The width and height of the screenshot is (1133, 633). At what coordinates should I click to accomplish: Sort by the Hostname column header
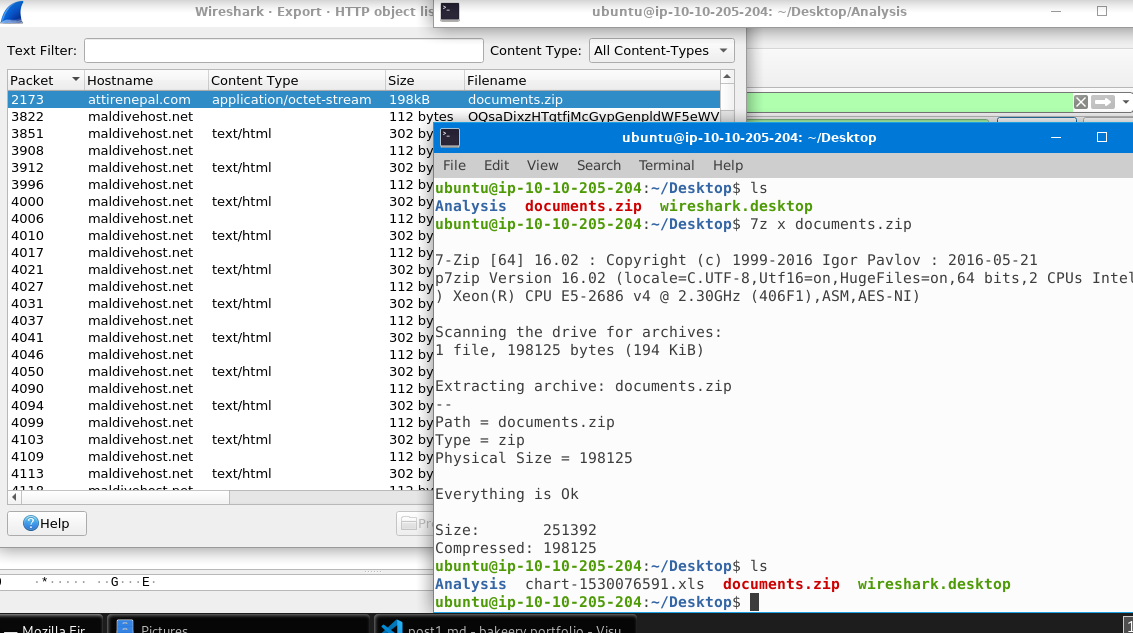pos(146,80)
